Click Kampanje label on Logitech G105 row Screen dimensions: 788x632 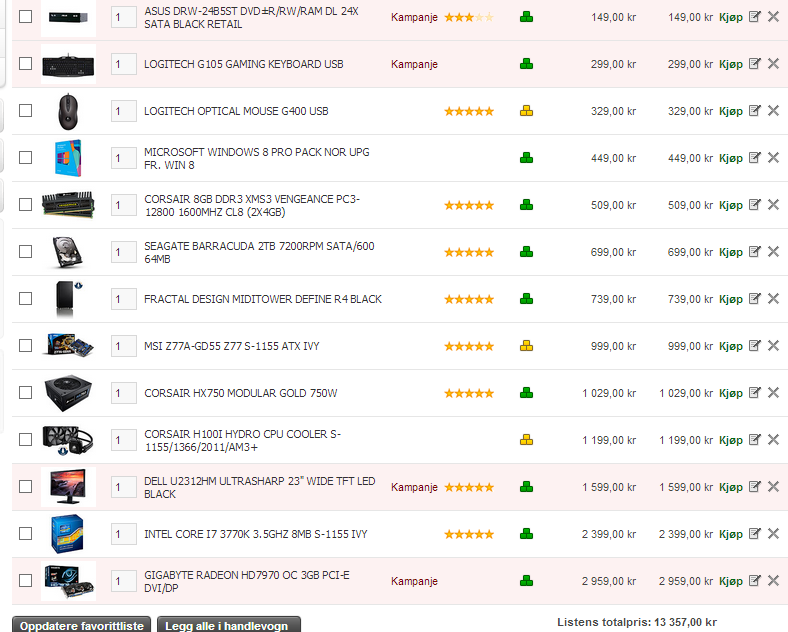(x=414, y=64)
